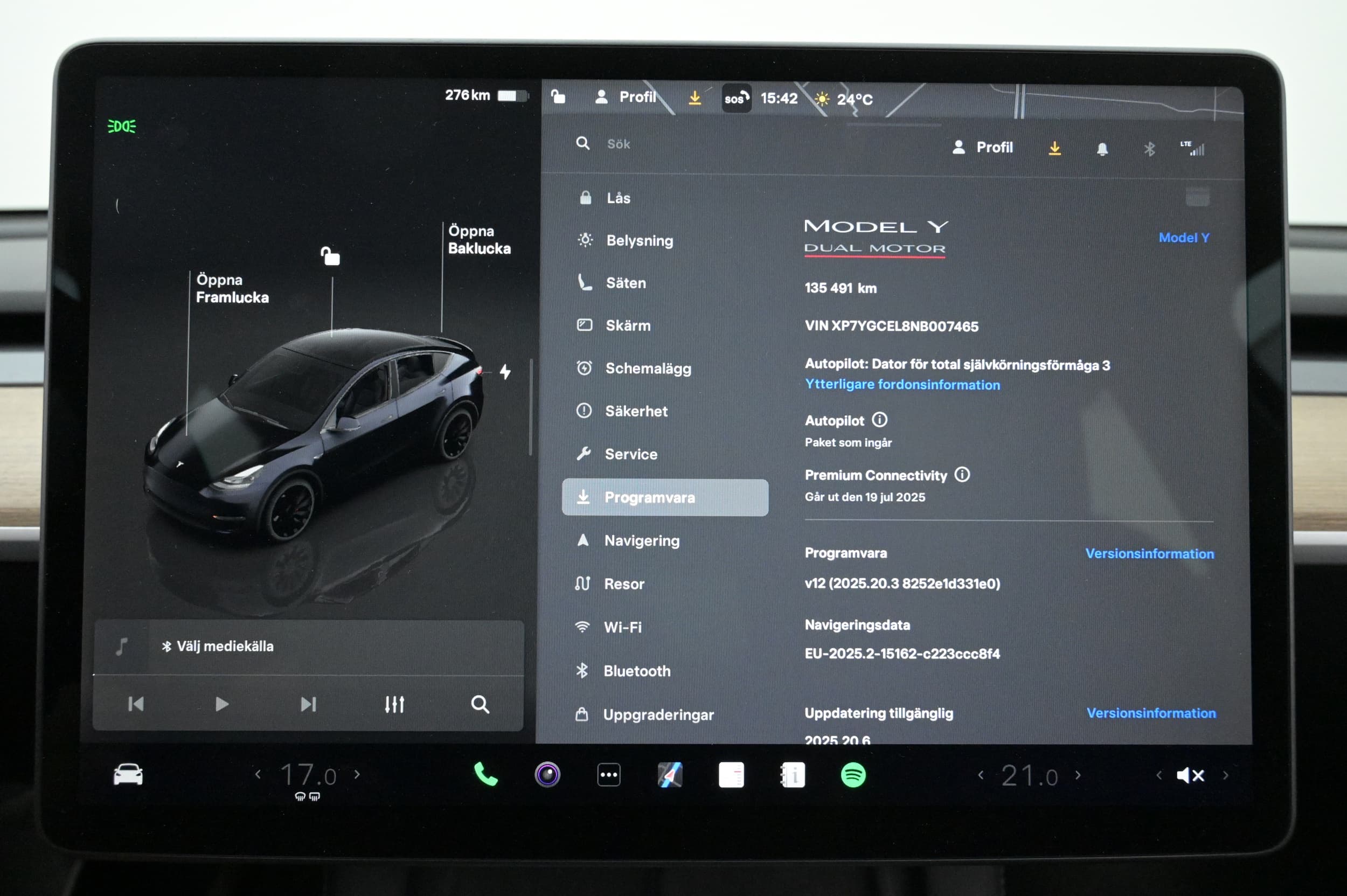Decrease driver temperature from 17.0
Viewport: 1347px width, 896px height.
pos(258,774)
